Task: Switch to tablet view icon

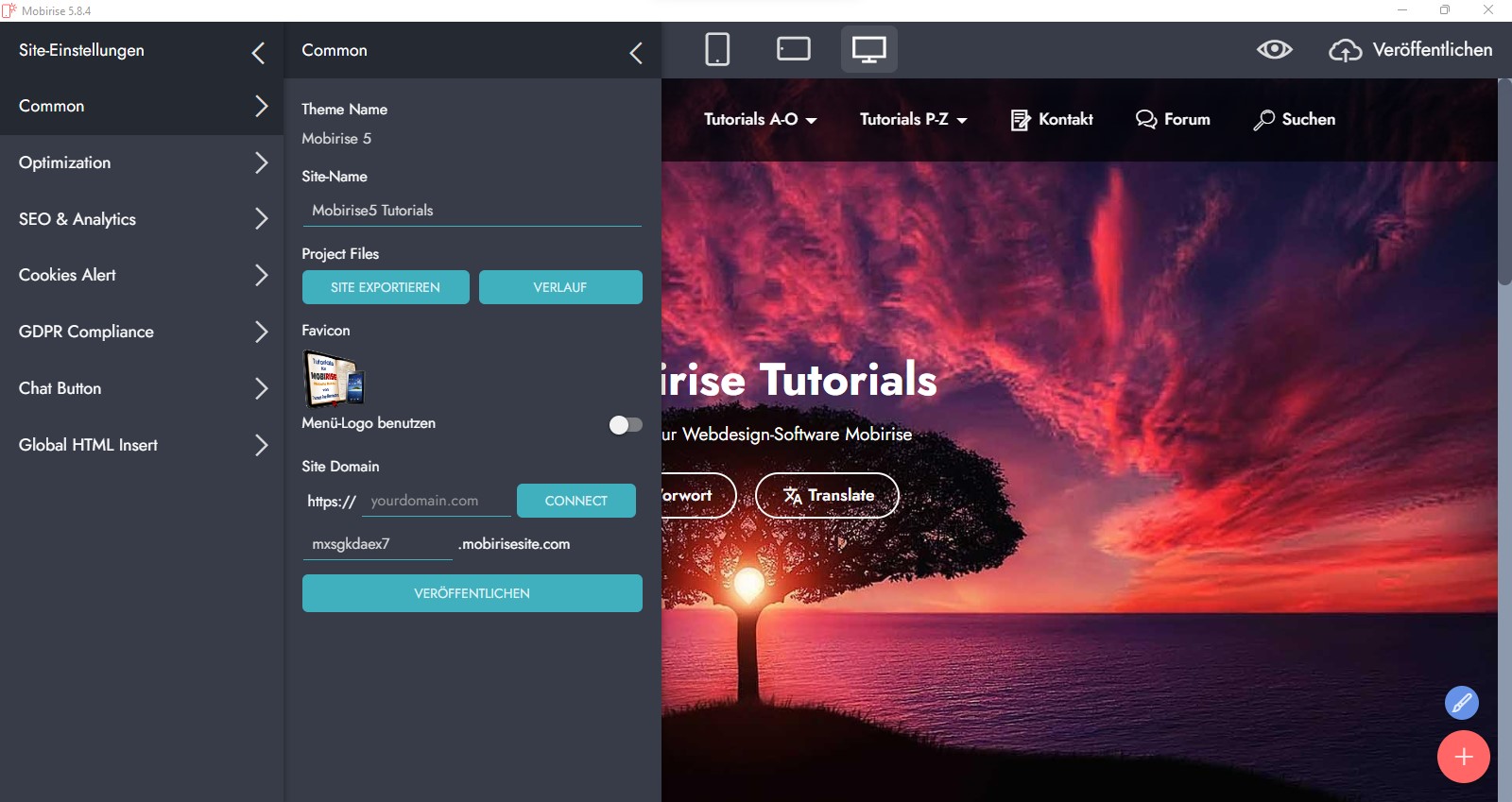Action: click(x=793, y=49)
